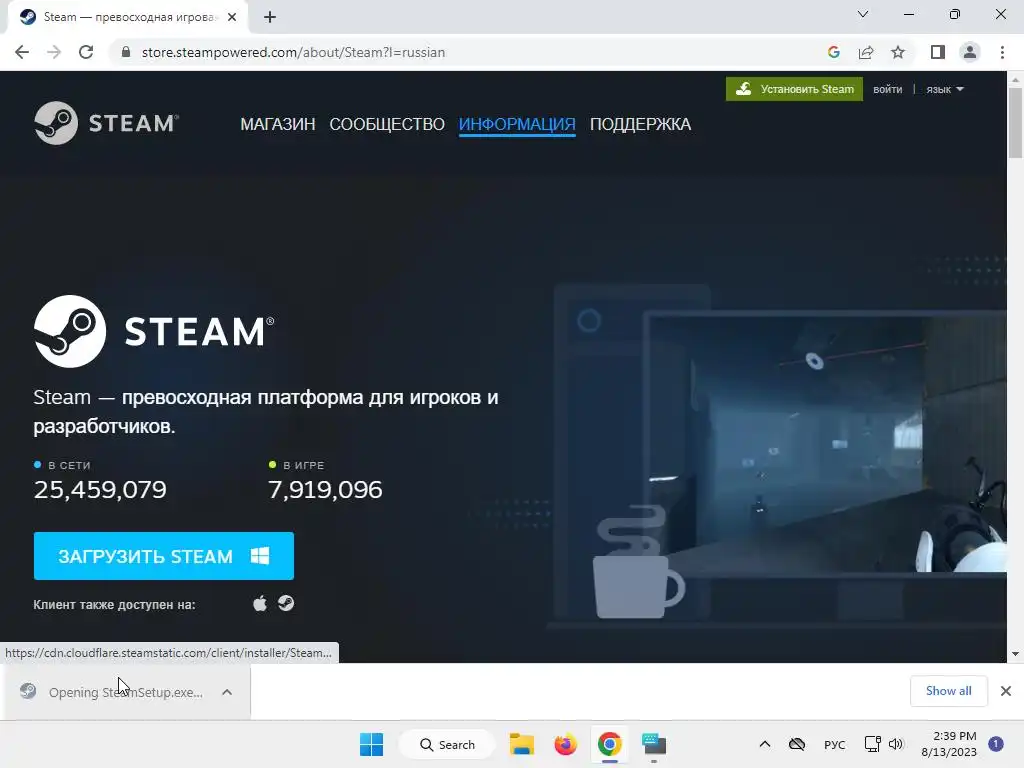Expand the SteamSetup.exe download options arrow
Image resolution: width=1024 pixels, height=768 pixels.
click(227, 692)
